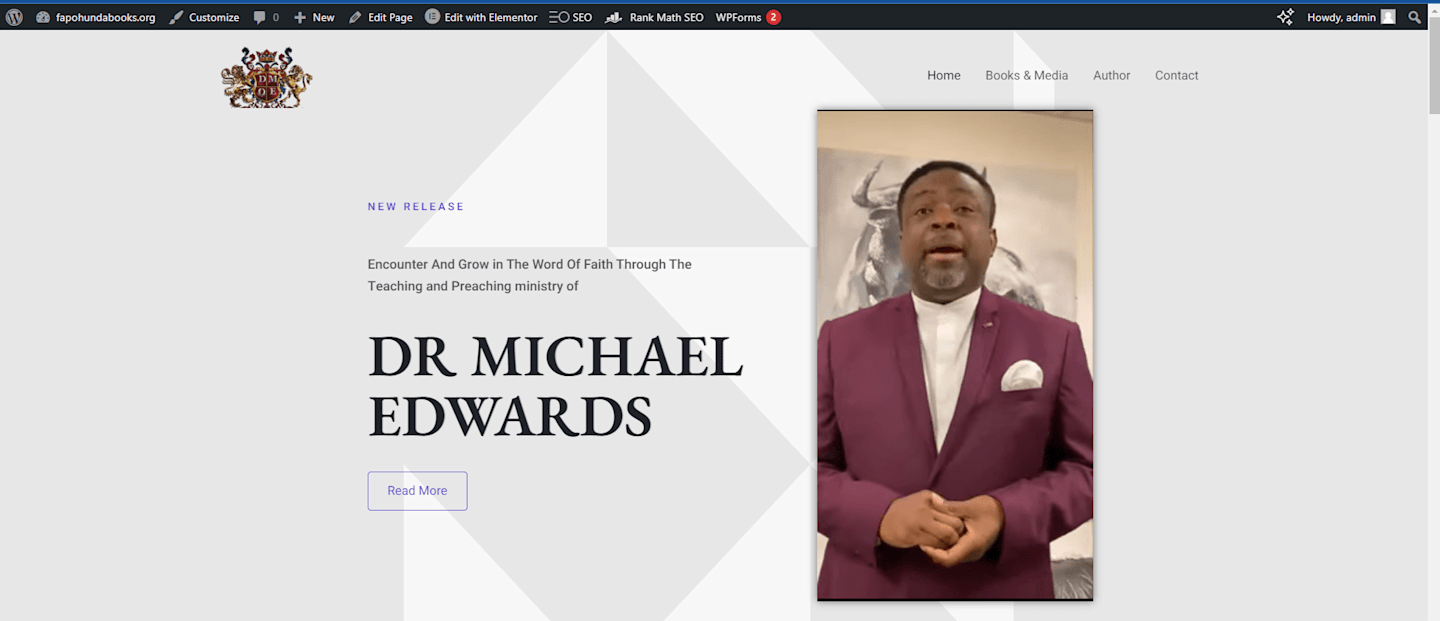Image resolution: width=1440 pixels, height=621 pixels.
Task: Click the admin user avatar
Action: (x=1388, y=17)
